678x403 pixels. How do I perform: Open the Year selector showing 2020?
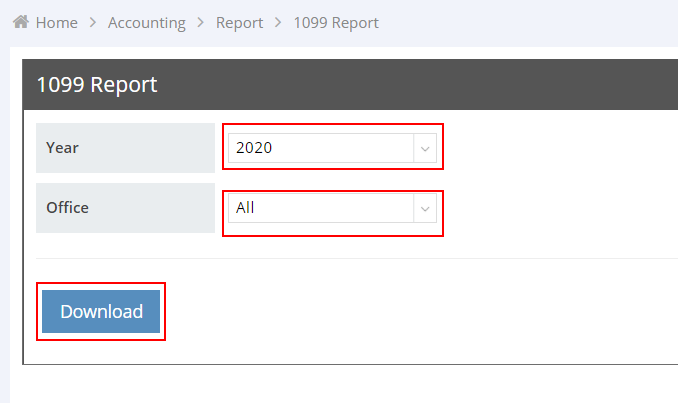click(x=320, y=148)
